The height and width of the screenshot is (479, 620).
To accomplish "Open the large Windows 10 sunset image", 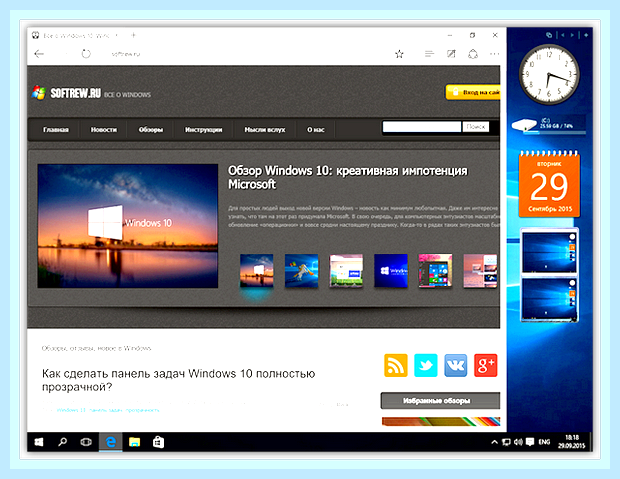I will coord(128,226).
